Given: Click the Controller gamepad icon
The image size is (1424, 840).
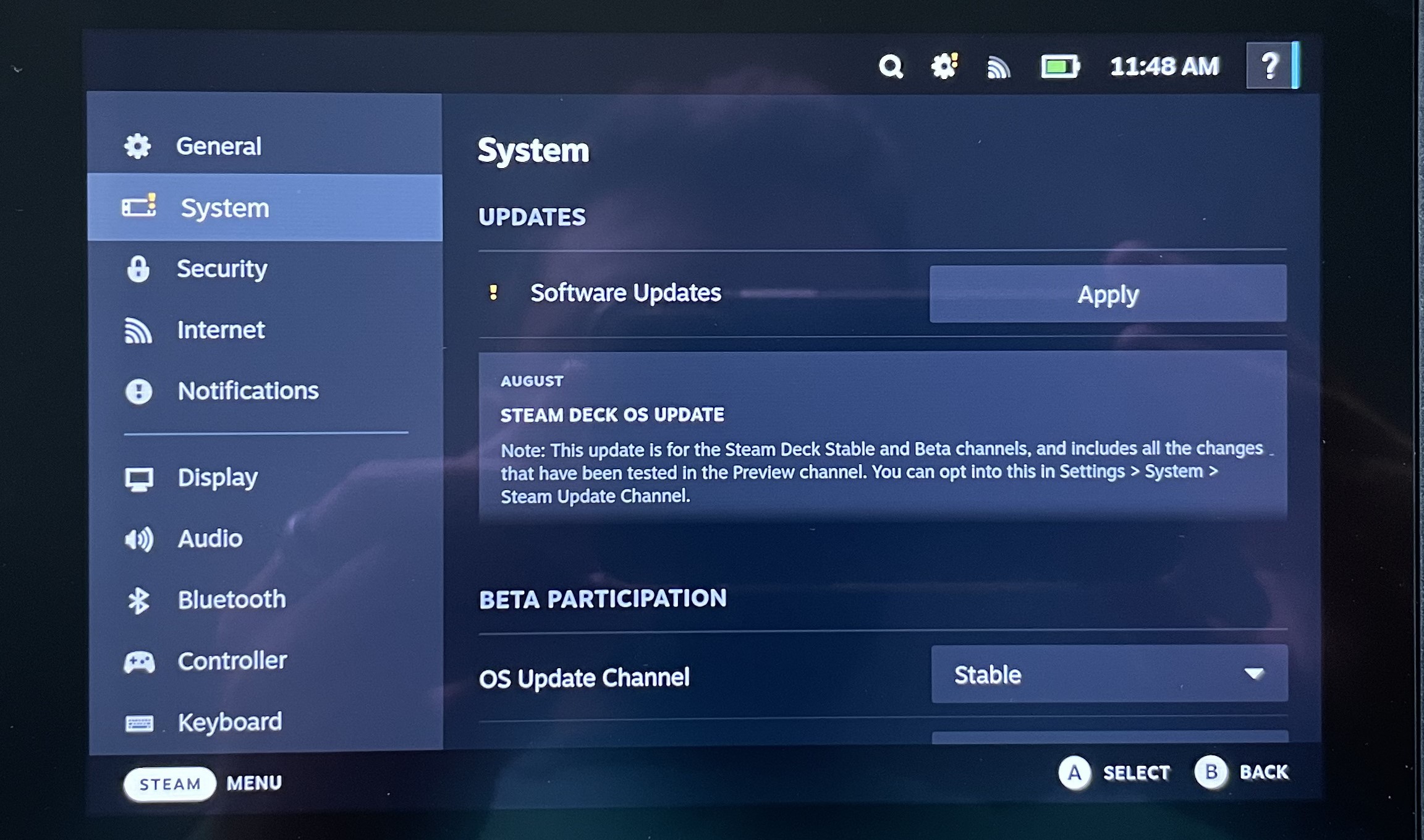Looking at the screenshot, I should pyautogui.click(x=139, y=662).
